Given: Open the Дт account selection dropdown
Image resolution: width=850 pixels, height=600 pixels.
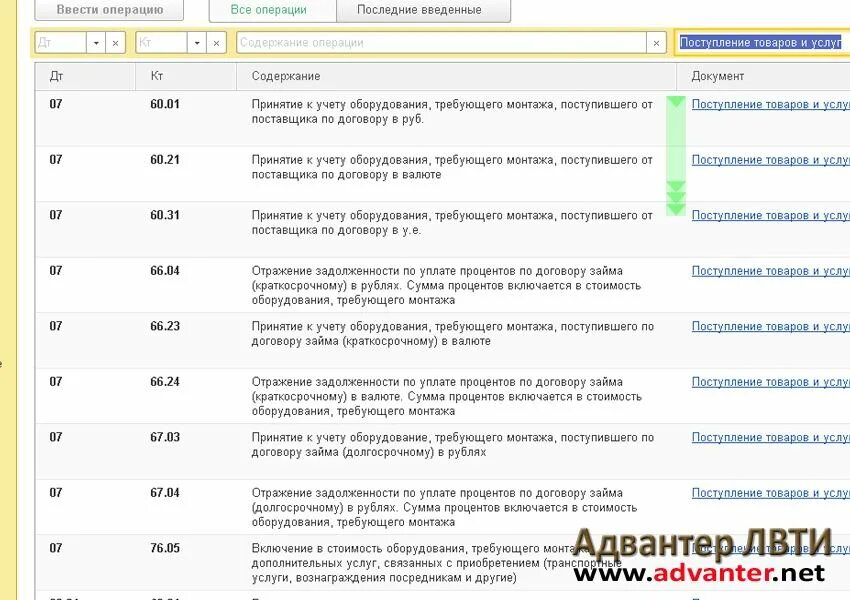Looking at the screenshot, I should (95, 42).
